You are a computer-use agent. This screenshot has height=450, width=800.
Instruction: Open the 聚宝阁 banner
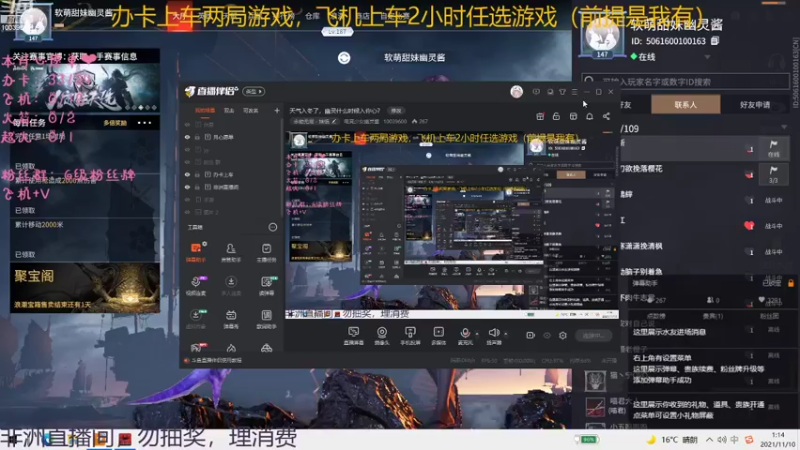point(85,288)
